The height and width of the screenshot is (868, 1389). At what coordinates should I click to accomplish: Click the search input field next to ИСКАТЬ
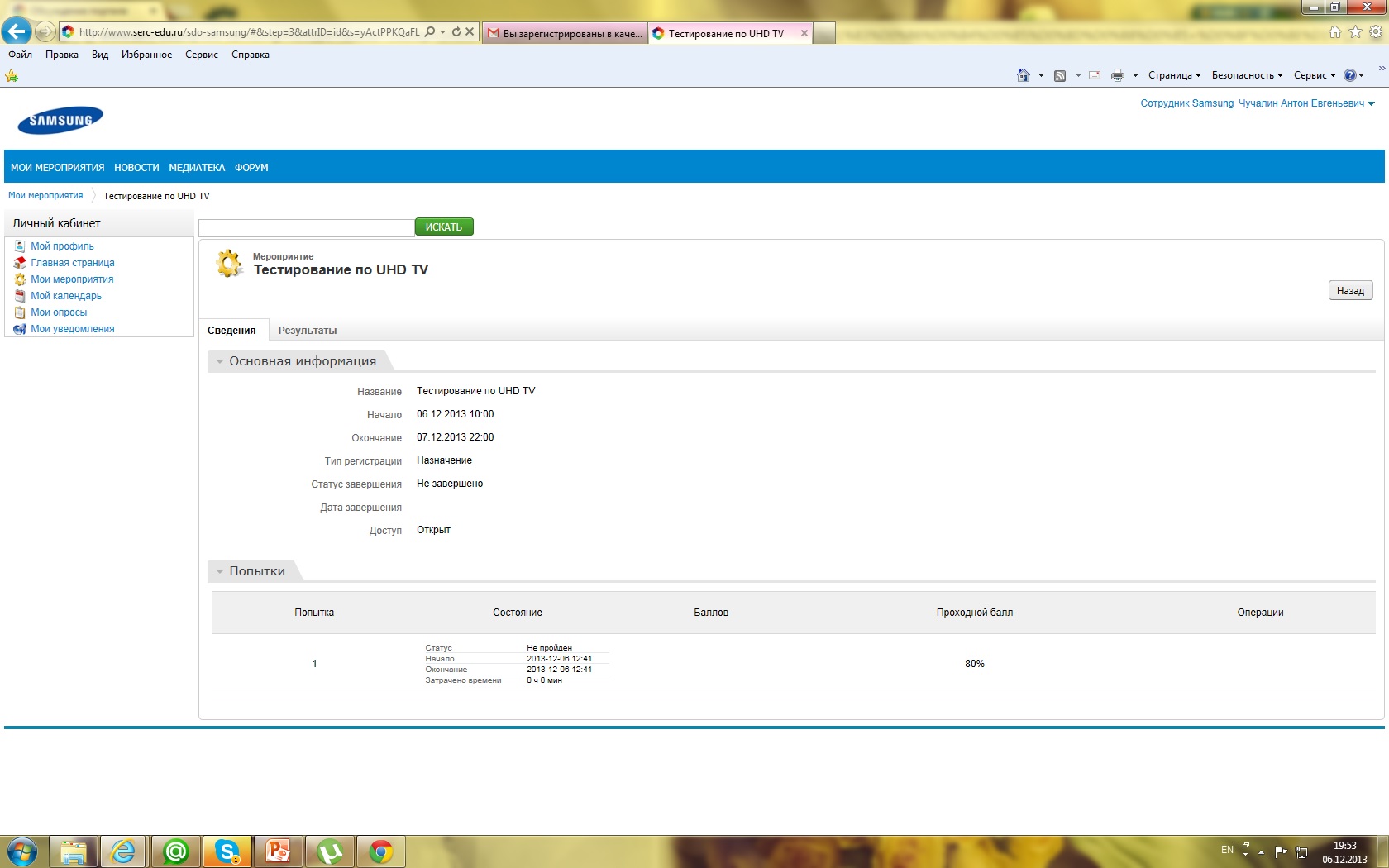tap(307, 228)
